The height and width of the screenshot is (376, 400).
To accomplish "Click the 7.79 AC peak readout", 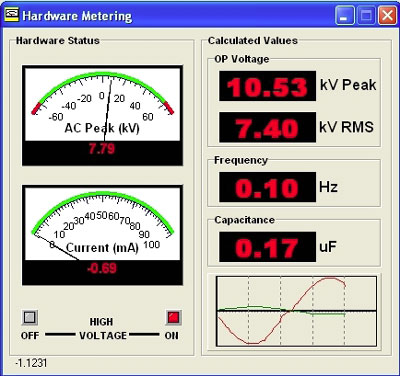I will 102,149.
